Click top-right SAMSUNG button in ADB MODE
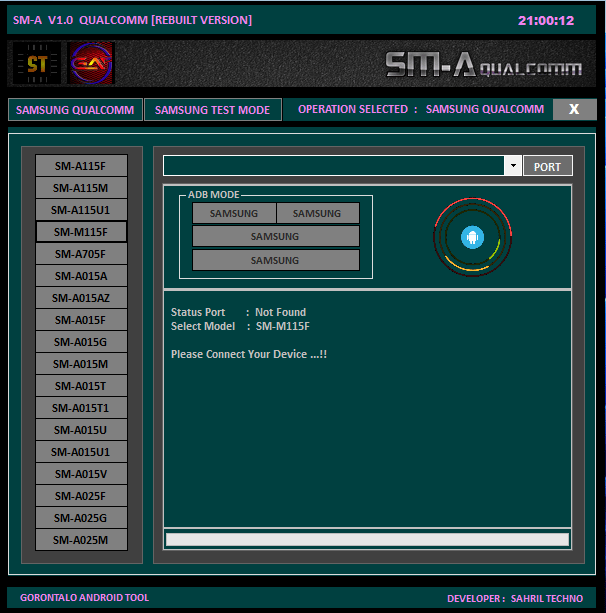The image size is (606, 613). coord(317,213)
